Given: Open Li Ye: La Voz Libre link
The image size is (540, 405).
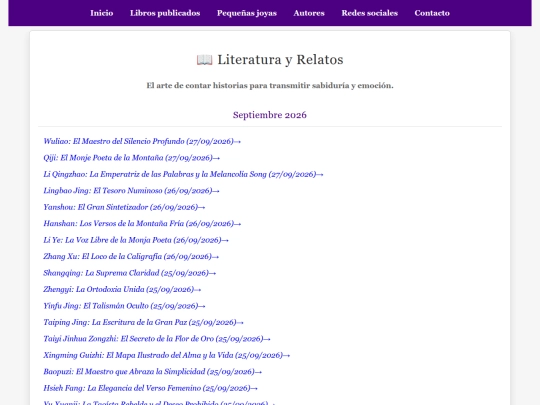Looking at the screenshot, I should pos(136,240).
